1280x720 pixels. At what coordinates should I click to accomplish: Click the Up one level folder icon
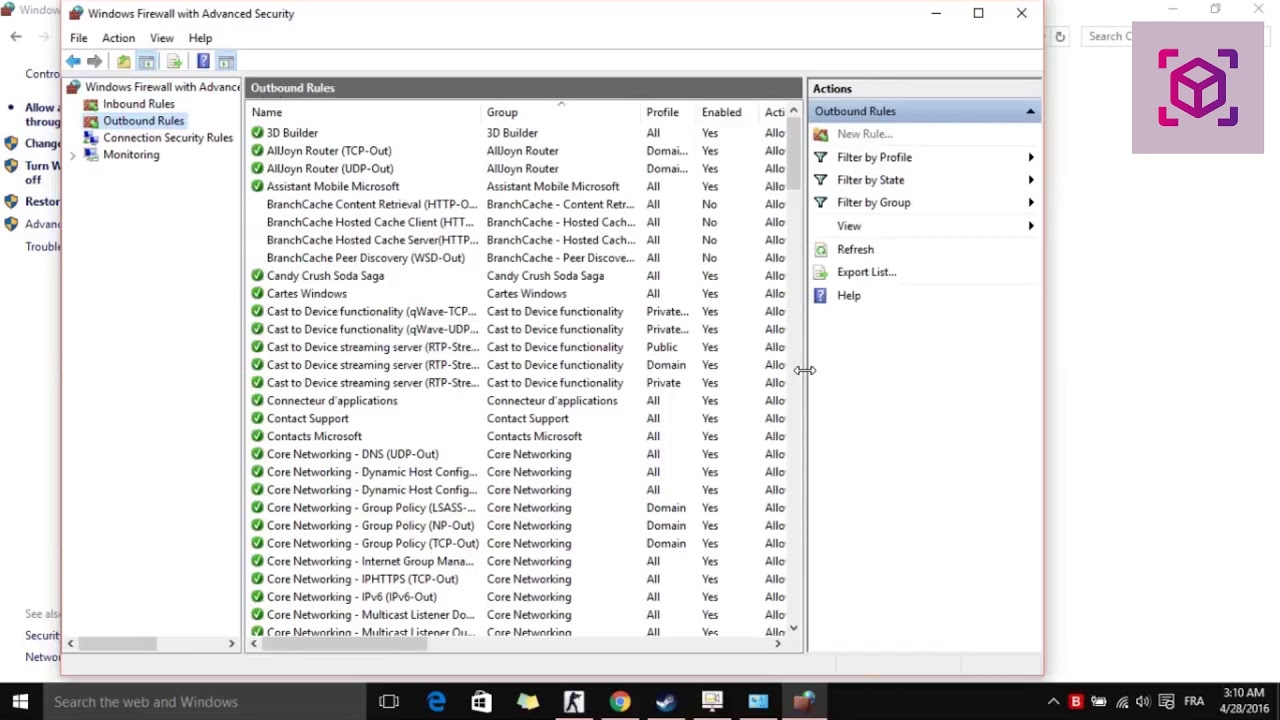point(123,62)
